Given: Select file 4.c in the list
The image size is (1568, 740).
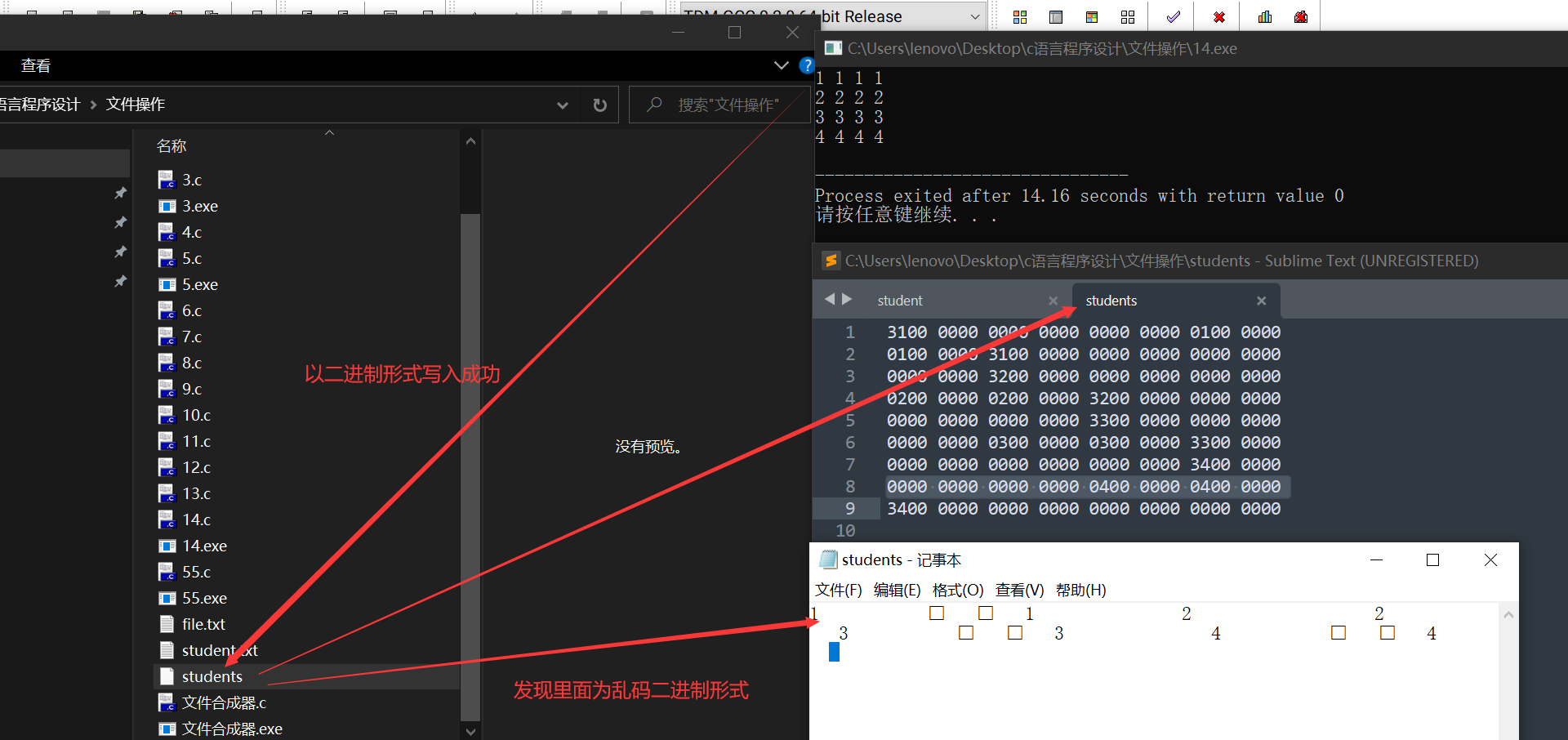Looking at the screenshot, I should [192, 232].
